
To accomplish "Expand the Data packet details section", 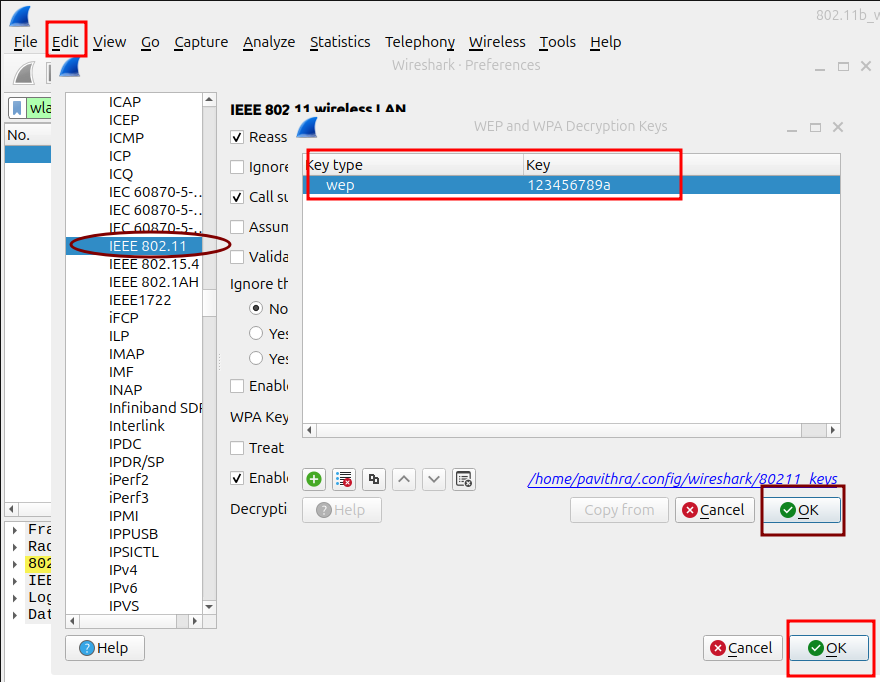I will click(13, 613).
